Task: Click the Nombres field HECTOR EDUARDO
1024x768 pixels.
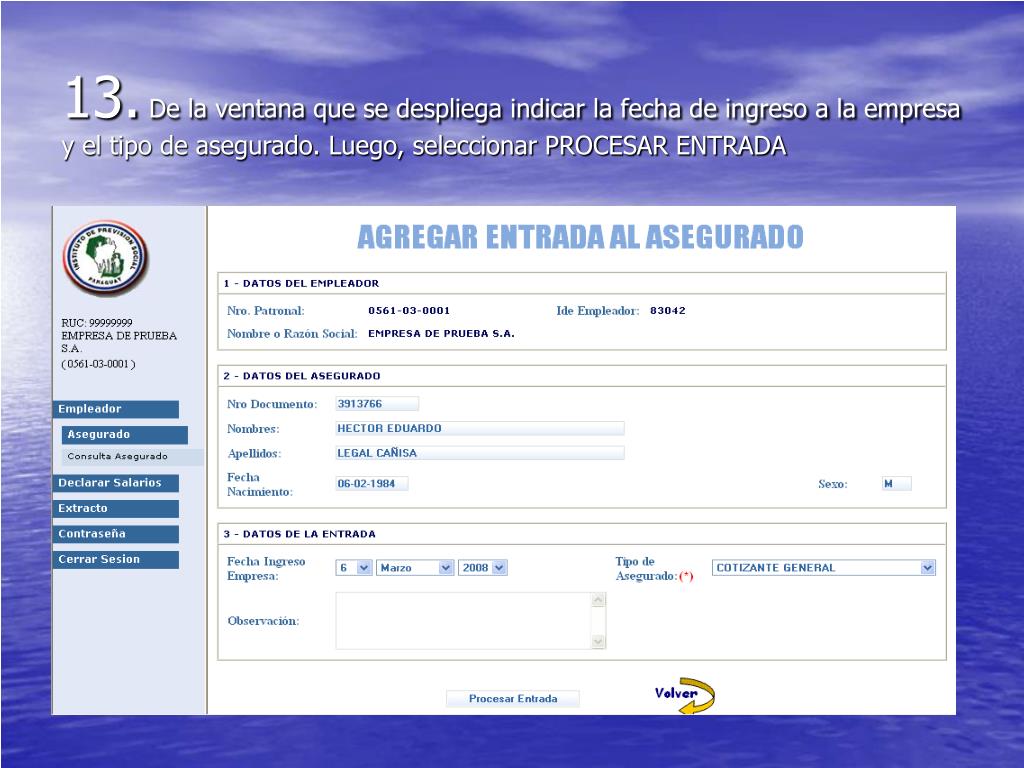Action: tap(480, 428)
